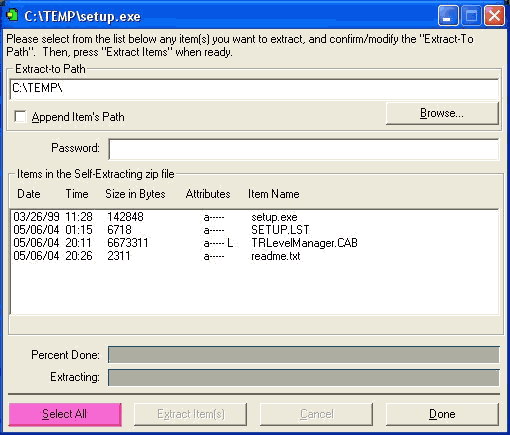Open the Browse... folder dialog
Viewport: 510px width, 435px height.
pos(442,113)
